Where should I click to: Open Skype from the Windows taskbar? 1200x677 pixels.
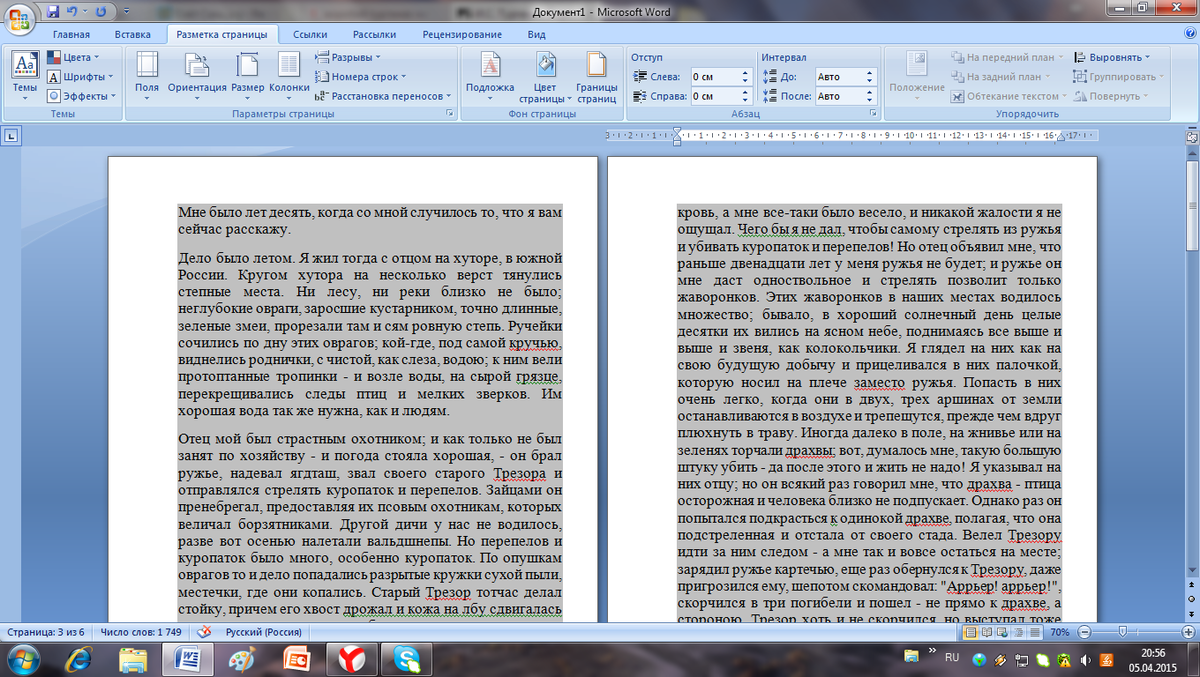tap(406, 659)
